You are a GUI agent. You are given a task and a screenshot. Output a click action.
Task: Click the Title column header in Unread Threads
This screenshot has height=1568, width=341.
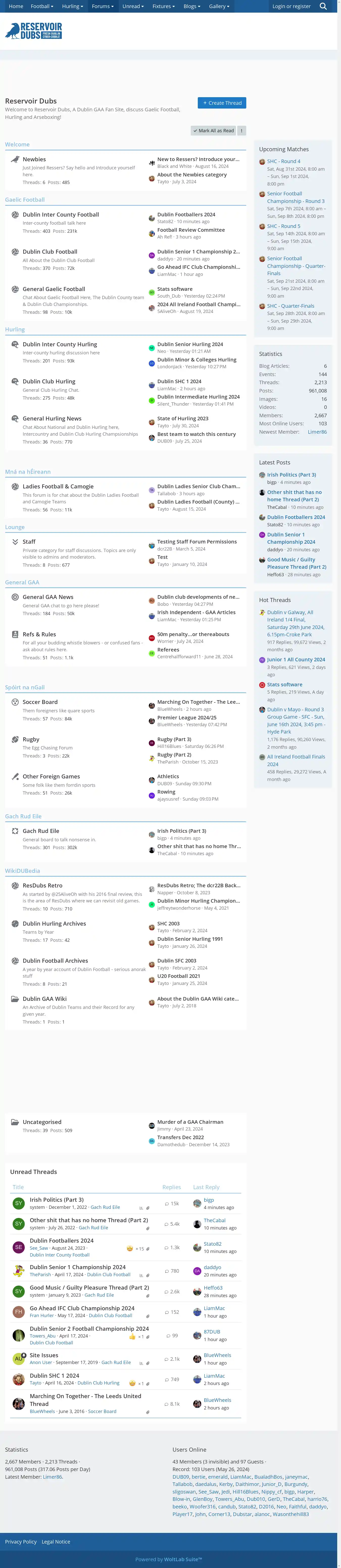(18, 1187)
